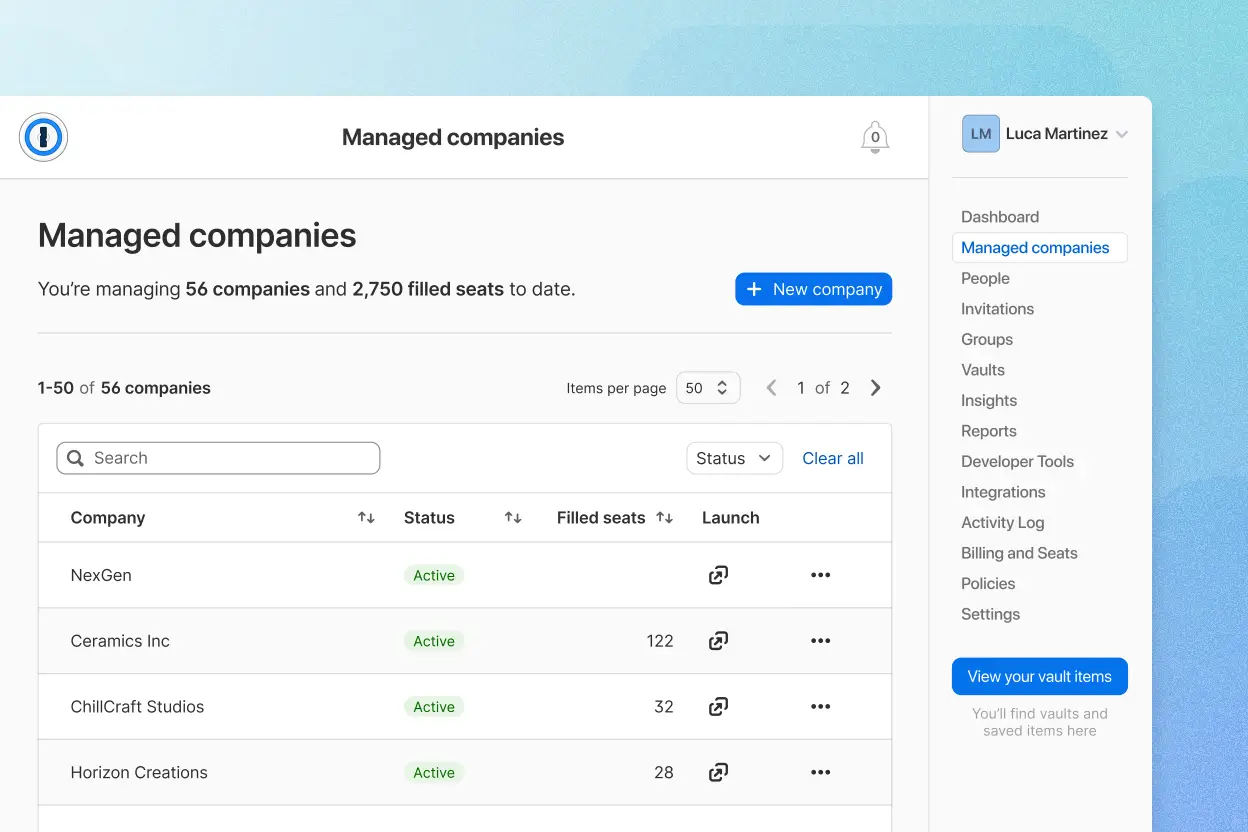Launch Horizon Creations via launch icon
Image resolution: width=1248 pixels, height=832 pixels.
[x=718, y=772]
